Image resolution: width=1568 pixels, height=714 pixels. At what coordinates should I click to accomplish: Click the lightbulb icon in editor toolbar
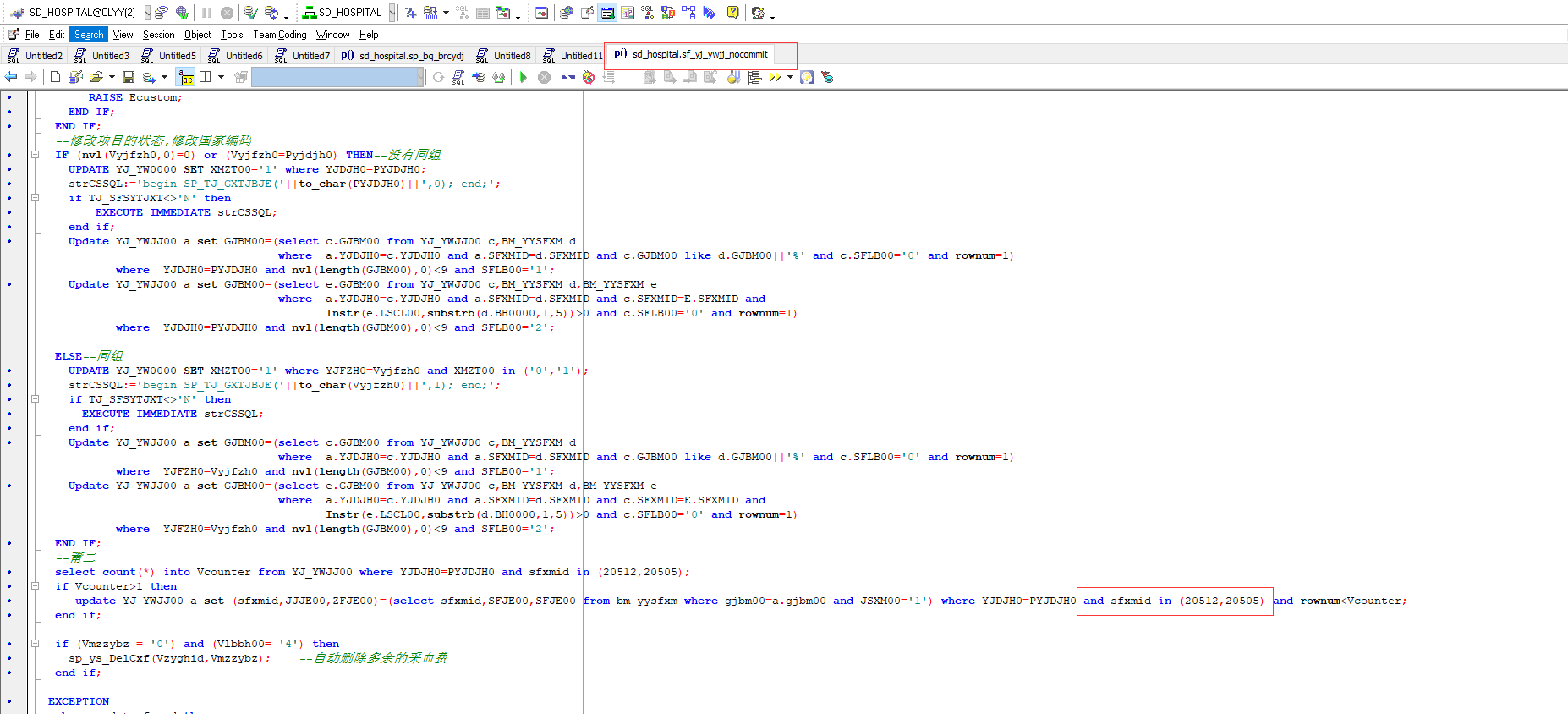click(x=807, y=78)
